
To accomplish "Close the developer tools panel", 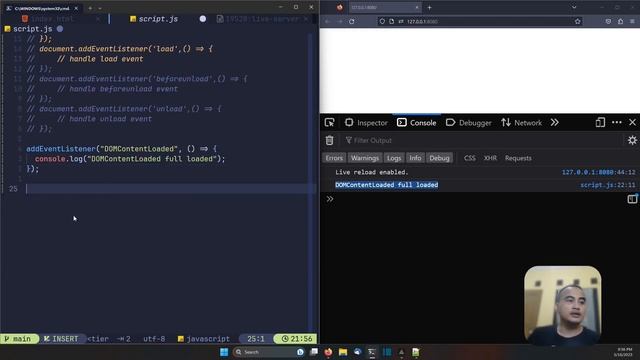I will pyautogui.click(x=632, y=122).
